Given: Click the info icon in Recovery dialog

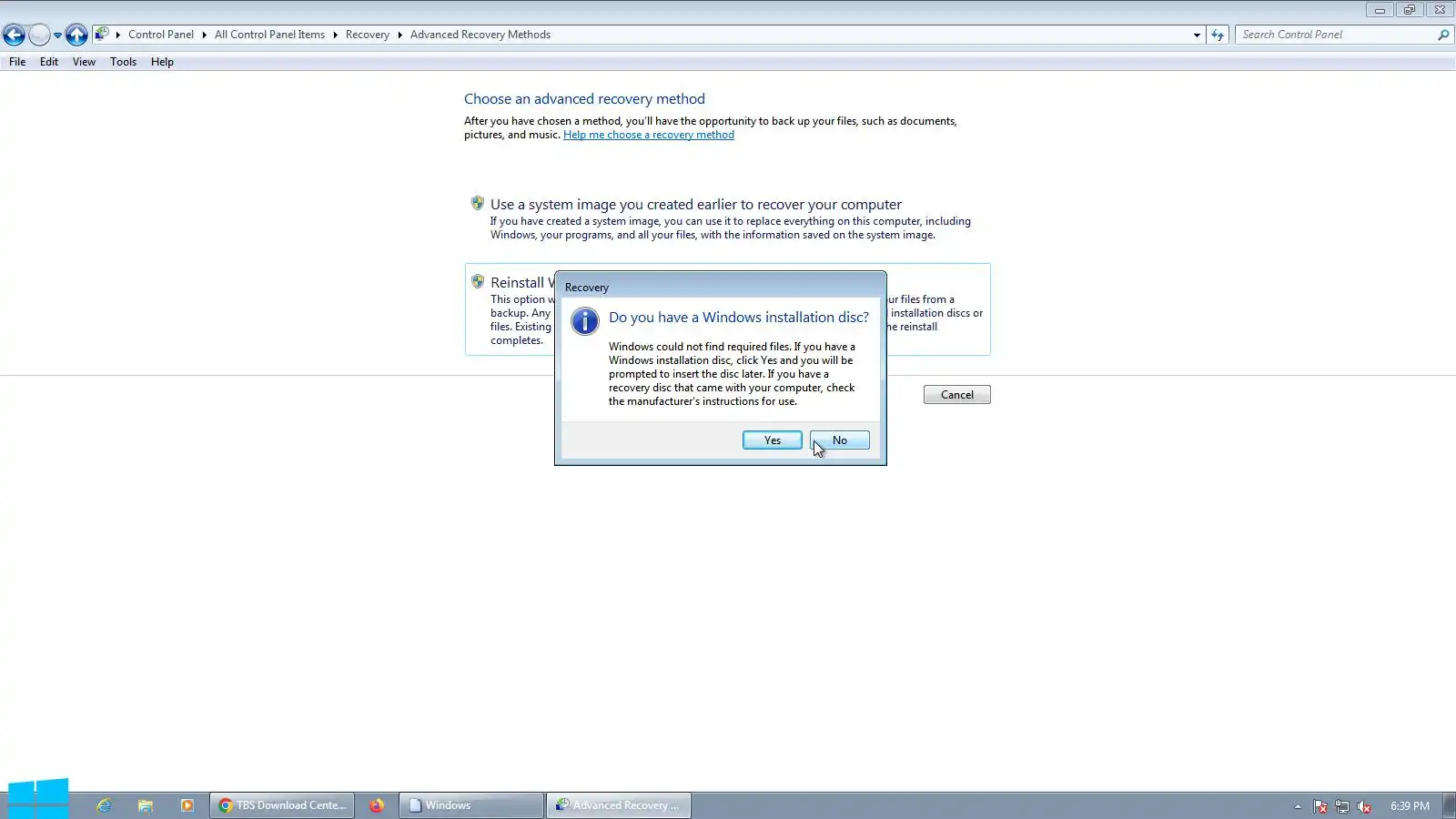Looking at the screenshot, I should 584,320.
